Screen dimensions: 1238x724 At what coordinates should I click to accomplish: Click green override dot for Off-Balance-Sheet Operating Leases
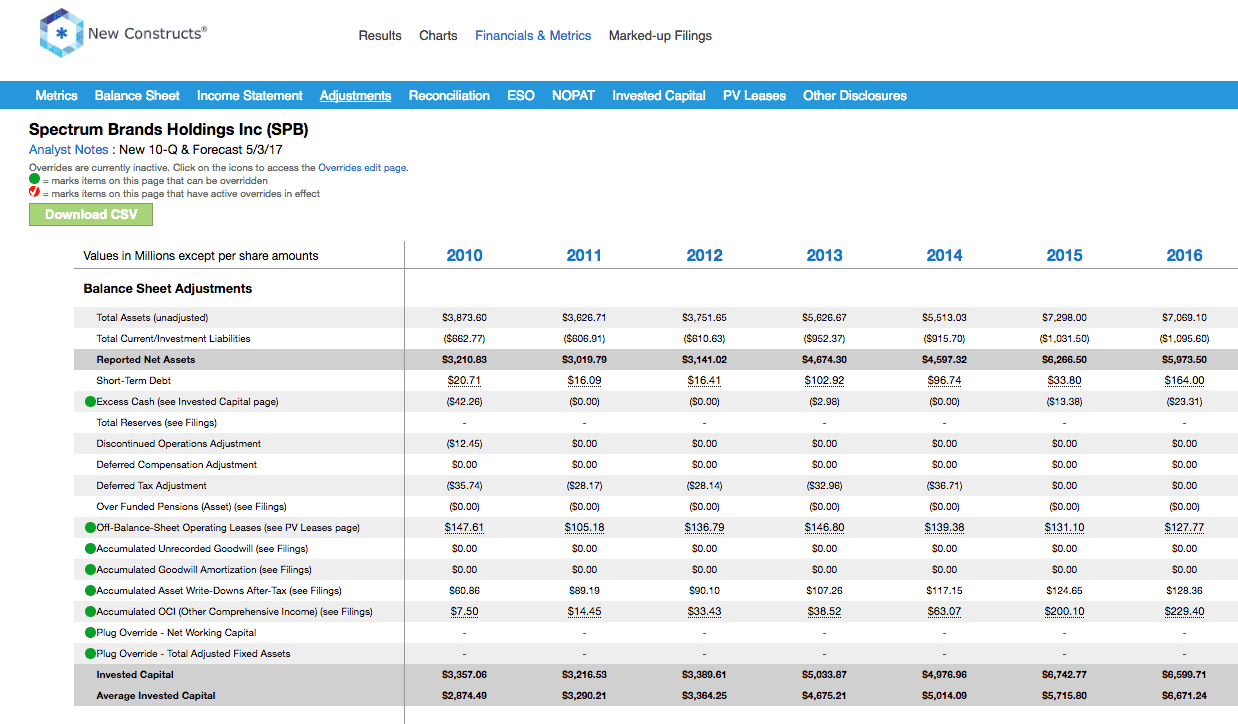[x=90, y=528]
